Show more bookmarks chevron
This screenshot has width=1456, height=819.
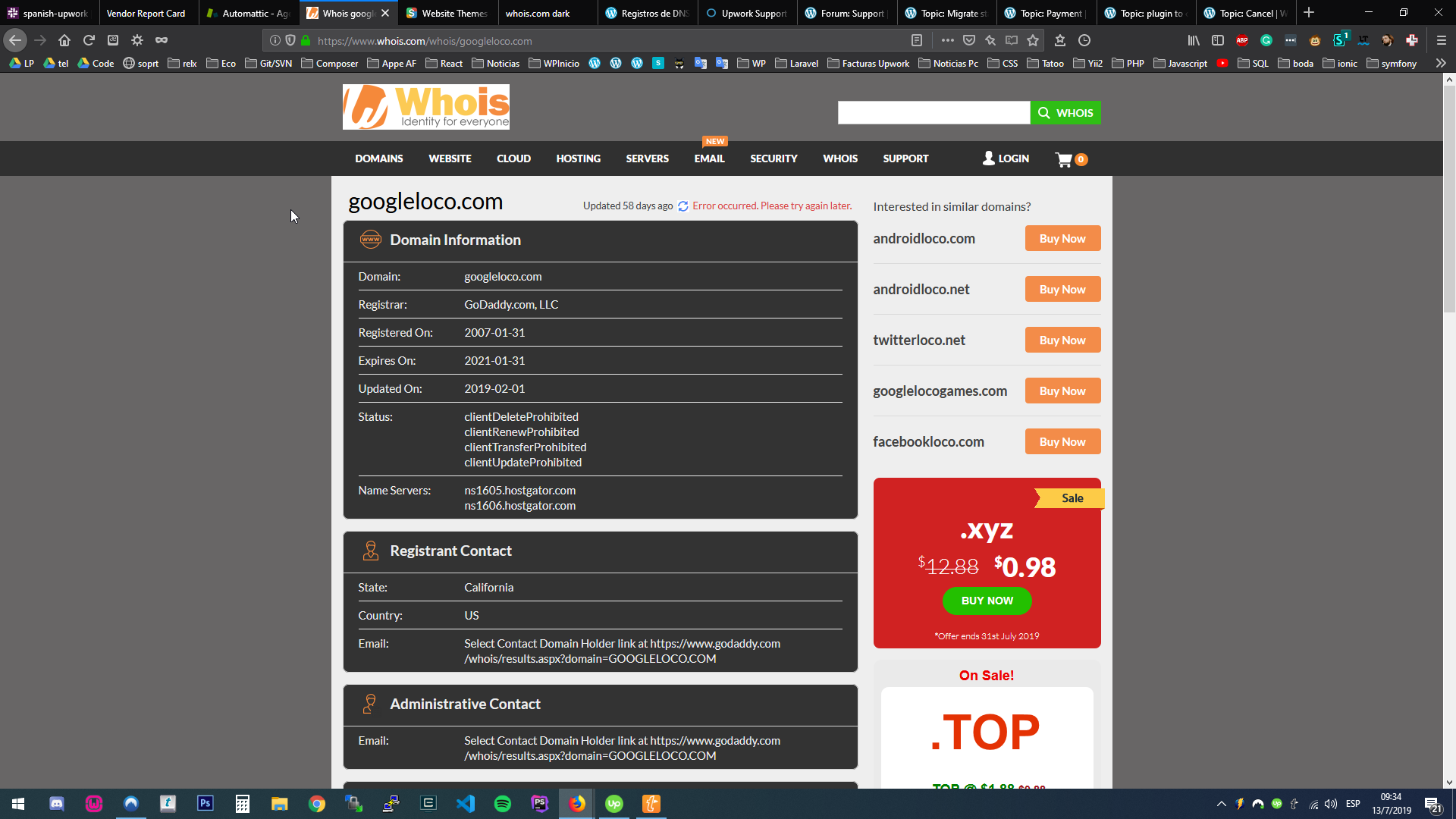point(1441,63)
